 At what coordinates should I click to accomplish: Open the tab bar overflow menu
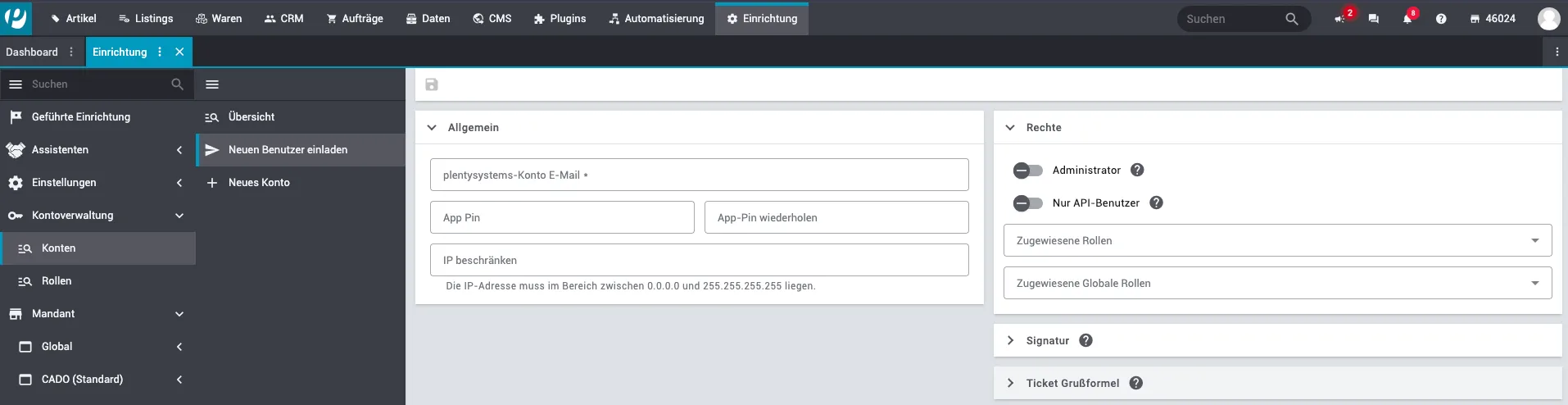pyautogui.click(x=1557, y=52)
